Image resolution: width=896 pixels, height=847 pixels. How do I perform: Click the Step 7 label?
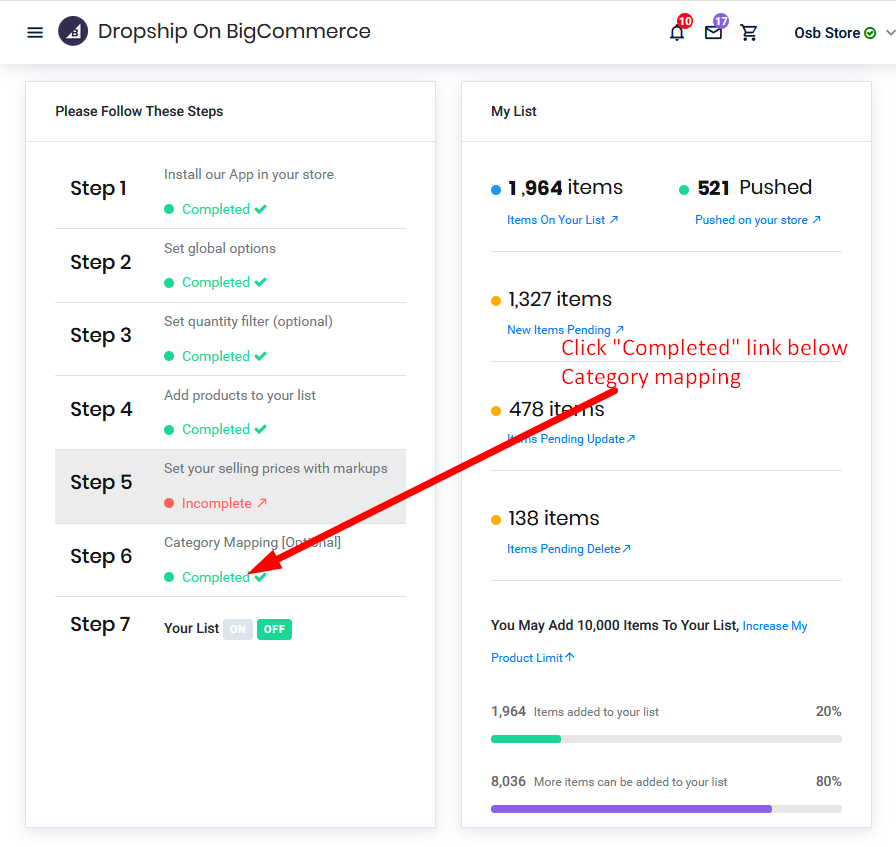tap(100, 624)
